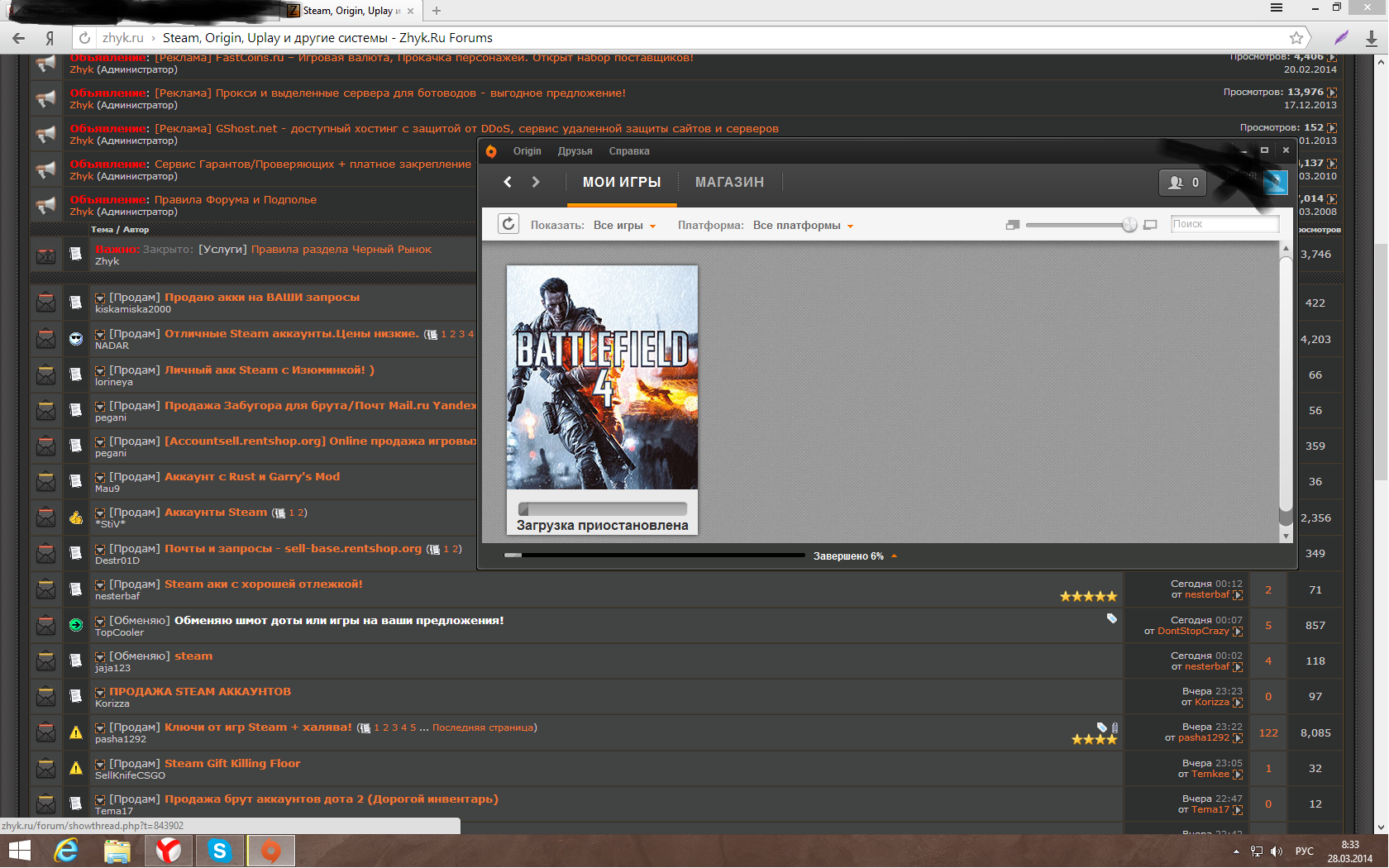
Task: Adjust the game tile size slider
Action: [x=1129, y=225]
